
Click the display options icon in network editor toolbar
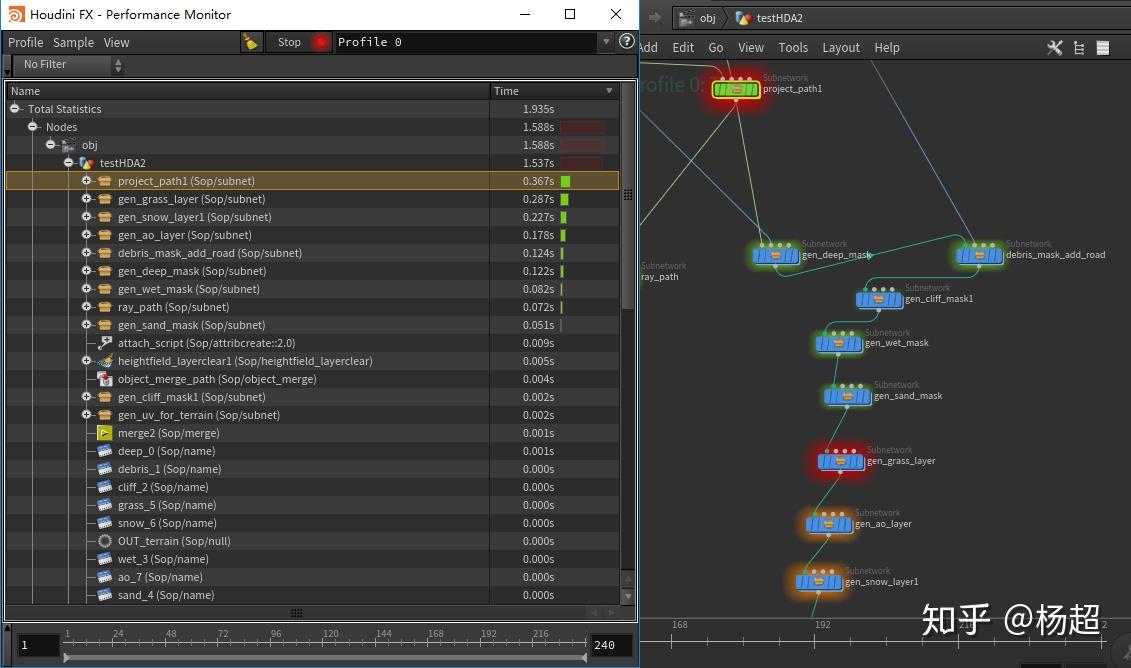pos(1102,47)
